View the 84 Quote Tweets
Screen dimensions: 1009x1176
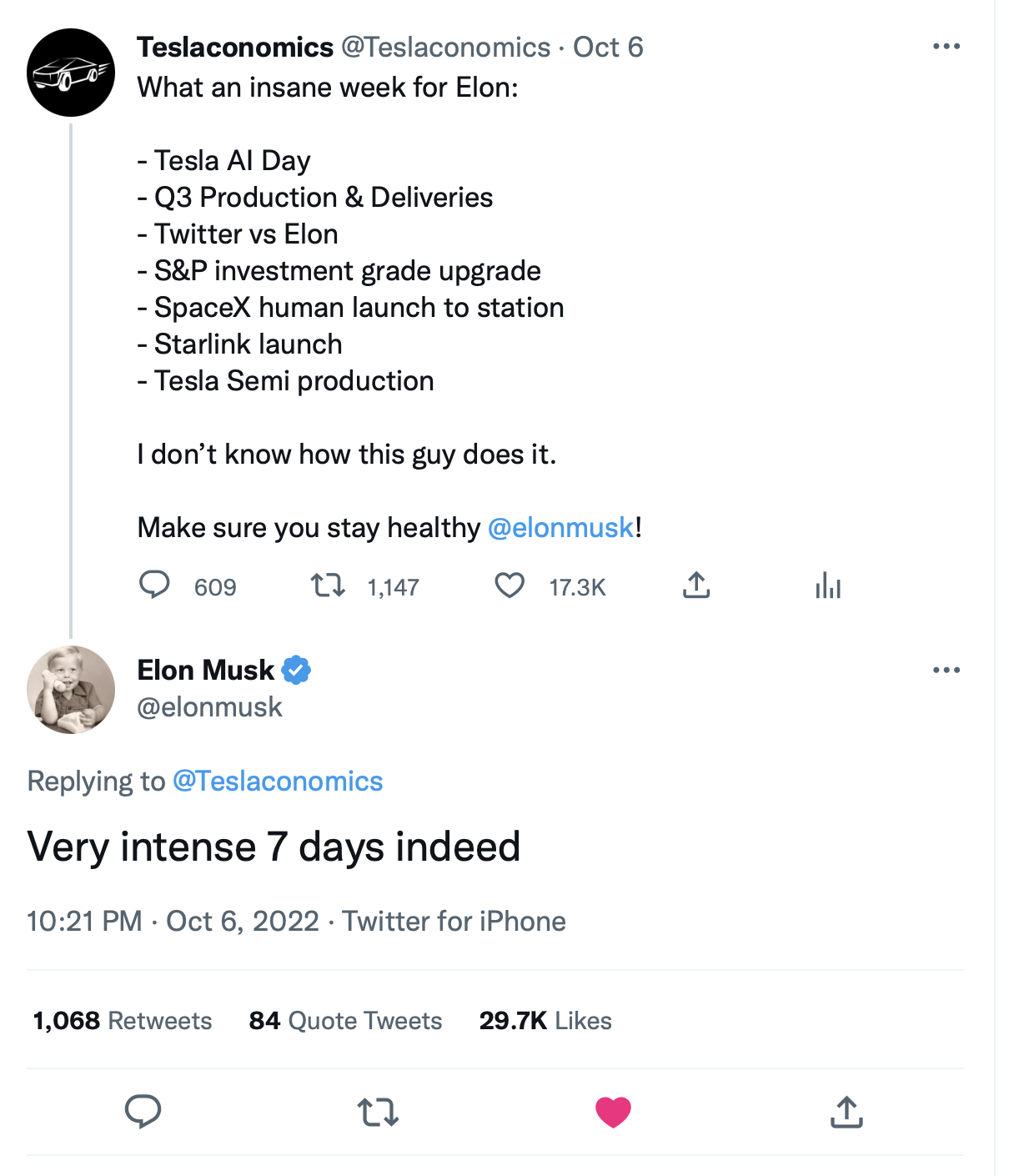coord(345,1021)
